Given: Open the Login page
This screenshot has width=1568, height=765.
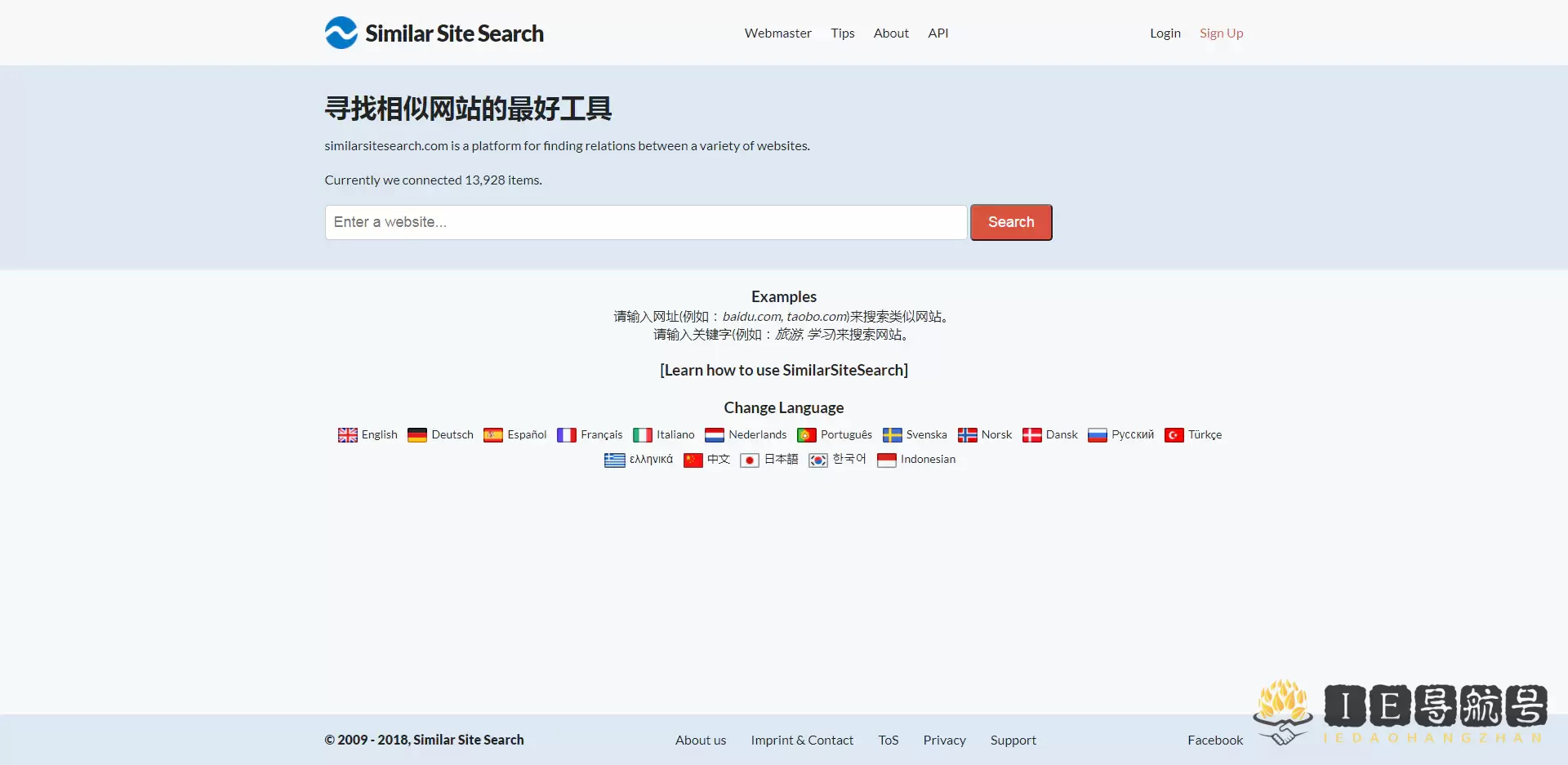Looking at the screenshot, I should [1165, 33].
